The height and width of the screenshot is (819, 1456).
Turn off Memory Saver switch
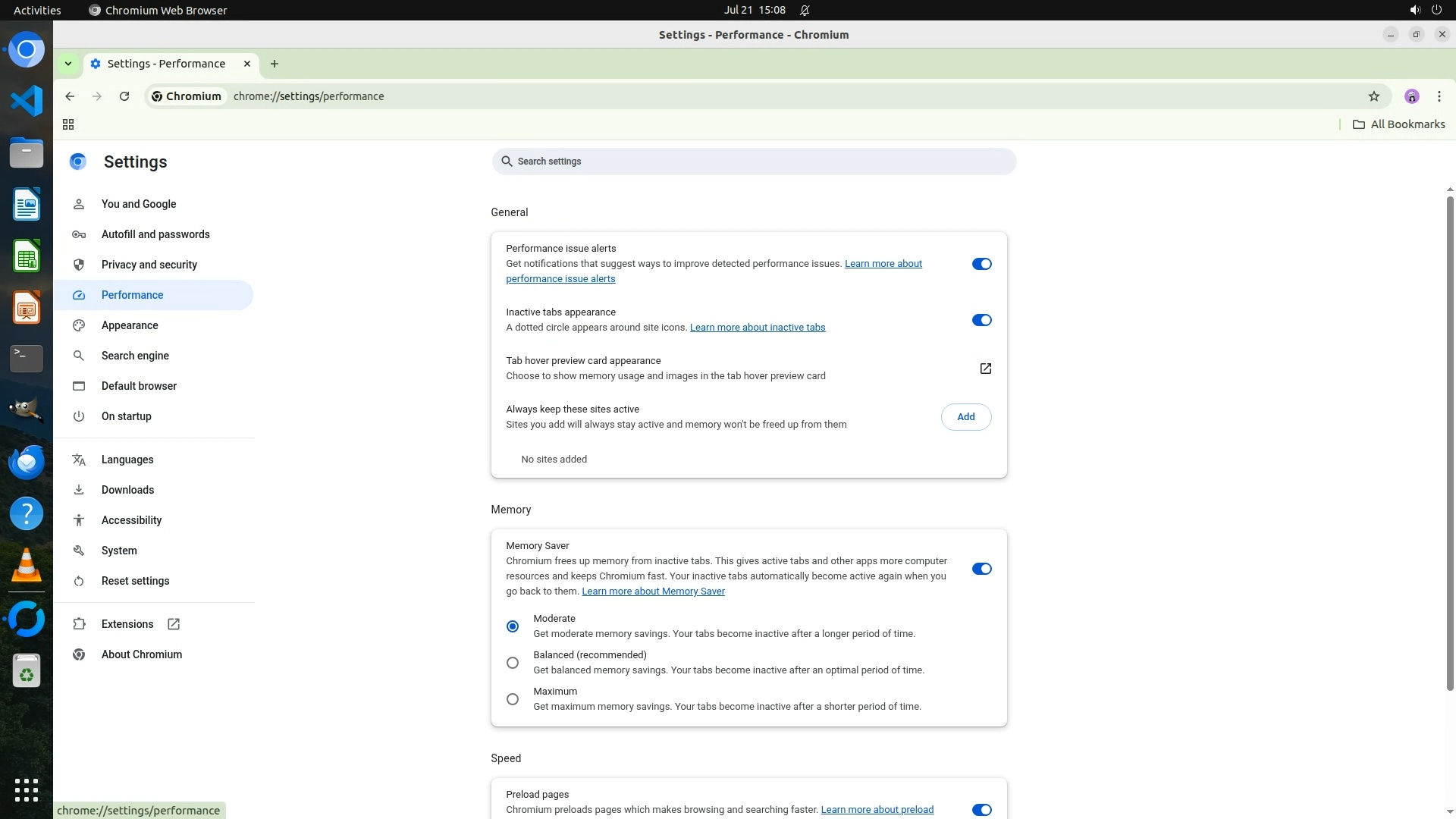pos(981,569)
